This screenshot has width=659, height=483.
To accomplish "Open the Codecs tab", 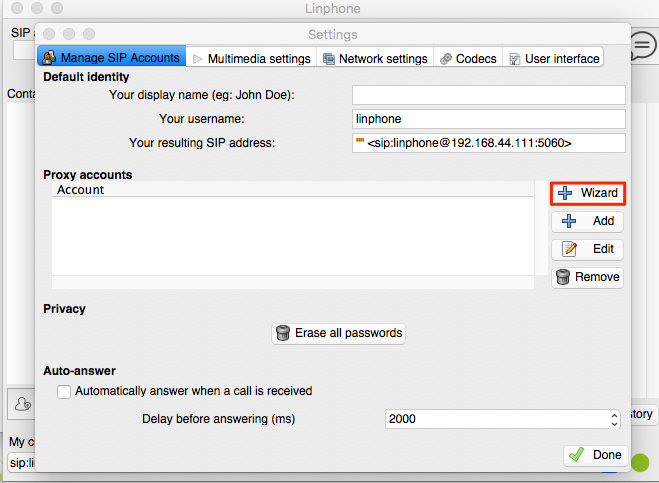I will tap(468, 58).
